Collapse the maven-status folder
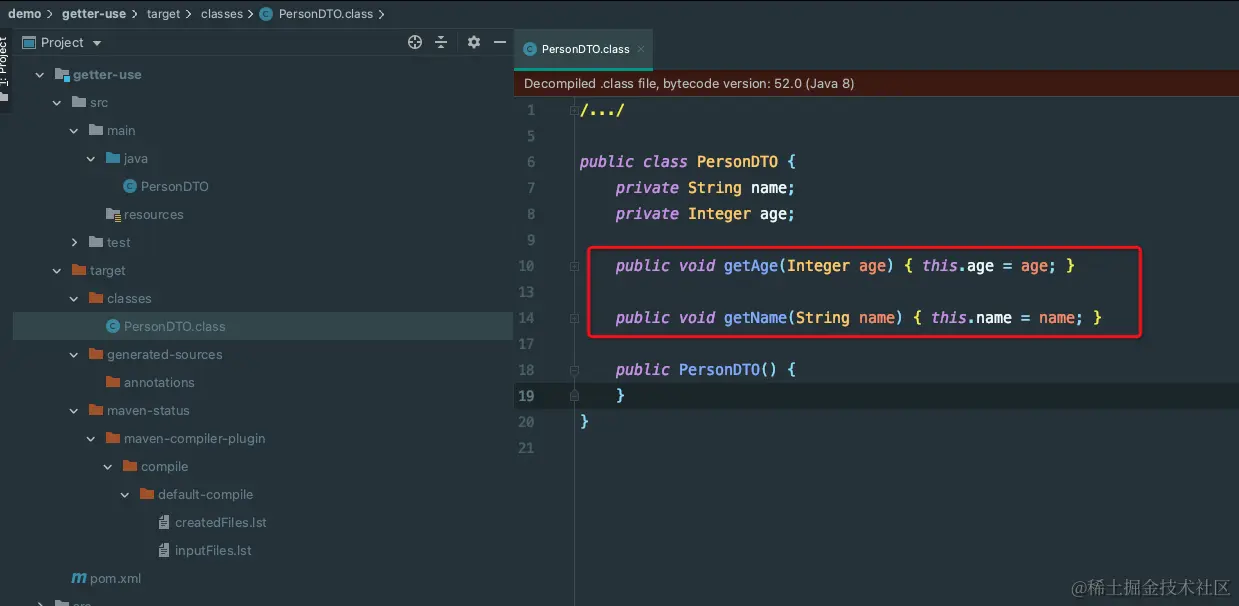The height and width of the screenshot is (606, 1239). [74, 411]
